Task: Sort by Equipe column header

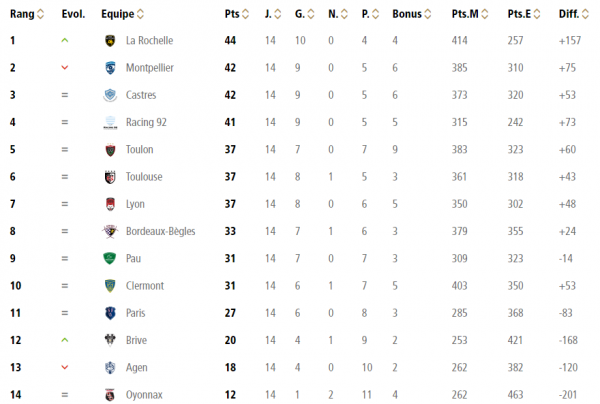Action: pyautogui.click(x=117, y=14)
